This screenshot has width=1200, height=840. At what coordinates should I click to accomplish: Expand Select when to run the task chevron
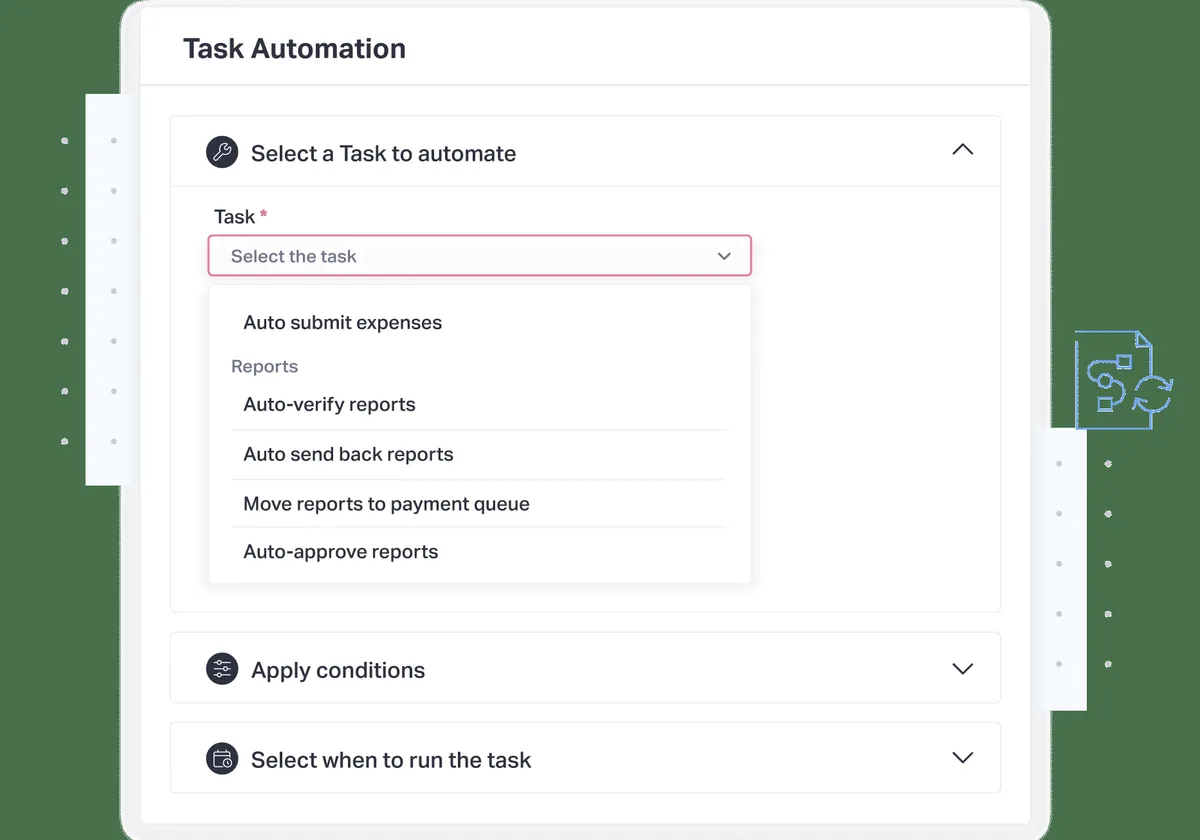962,758
